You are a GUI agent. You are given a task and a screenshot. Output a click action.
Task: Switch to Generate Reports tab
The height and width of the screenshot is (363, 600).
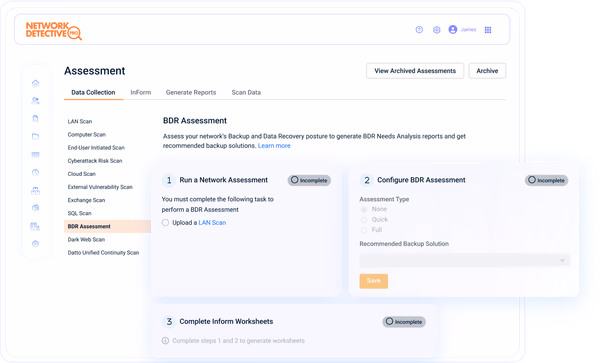191,92
